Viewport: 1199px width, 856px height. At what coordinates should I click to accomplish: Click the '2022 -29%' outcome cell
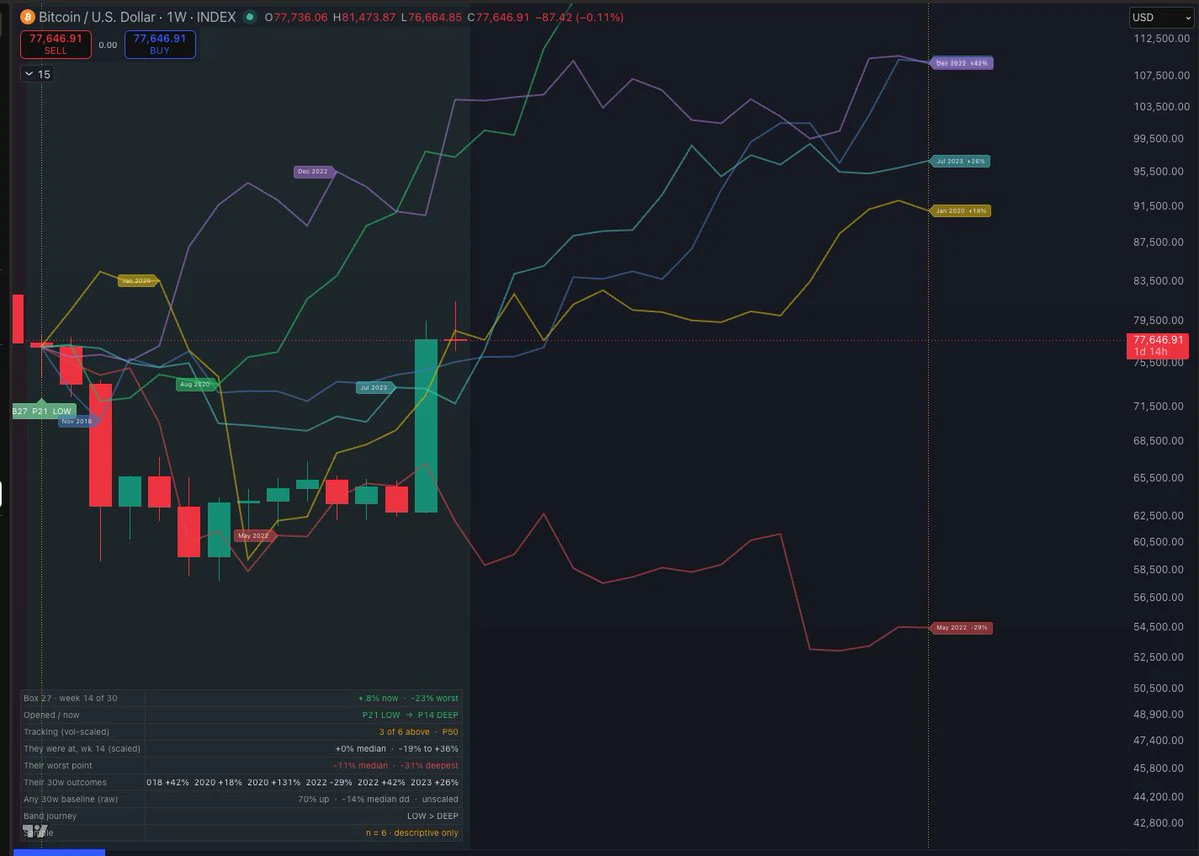(x=329, y=783)
